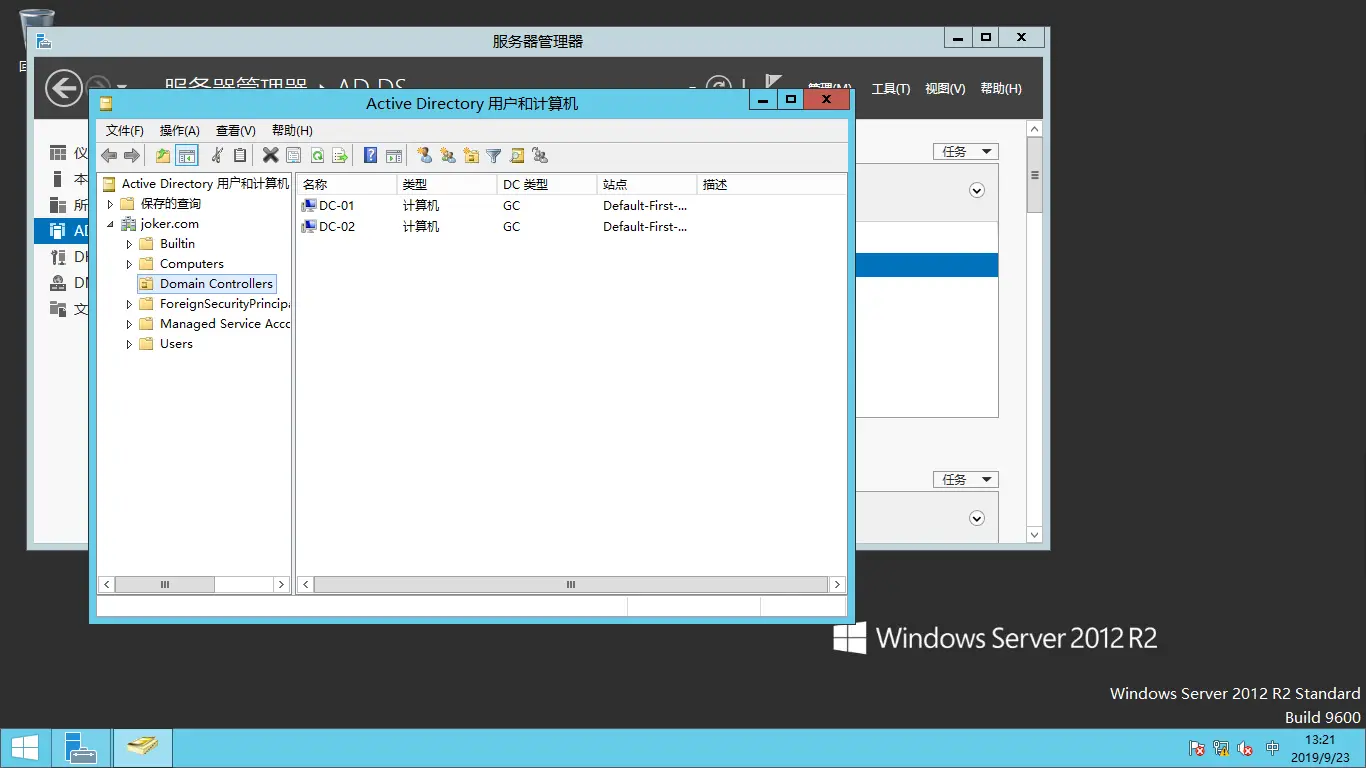This screenshot has height=768, width=1366.
Task: Expand the ForeignSecurityPrincipals tree node
Action: 129,304
